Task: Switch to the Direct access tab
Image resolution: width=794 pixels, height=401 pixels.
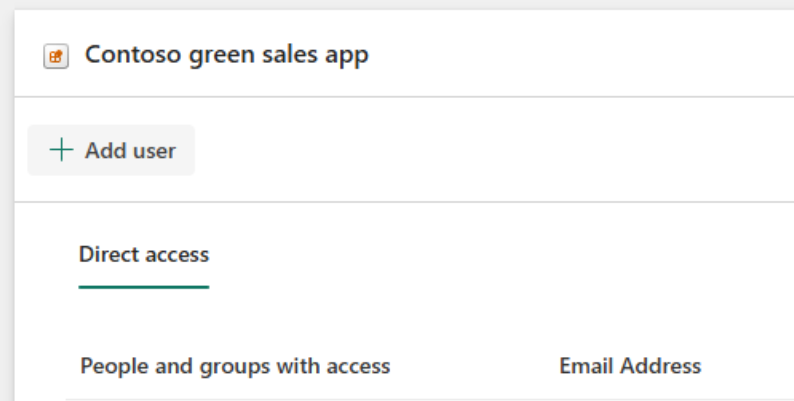Action: [144, 255]
